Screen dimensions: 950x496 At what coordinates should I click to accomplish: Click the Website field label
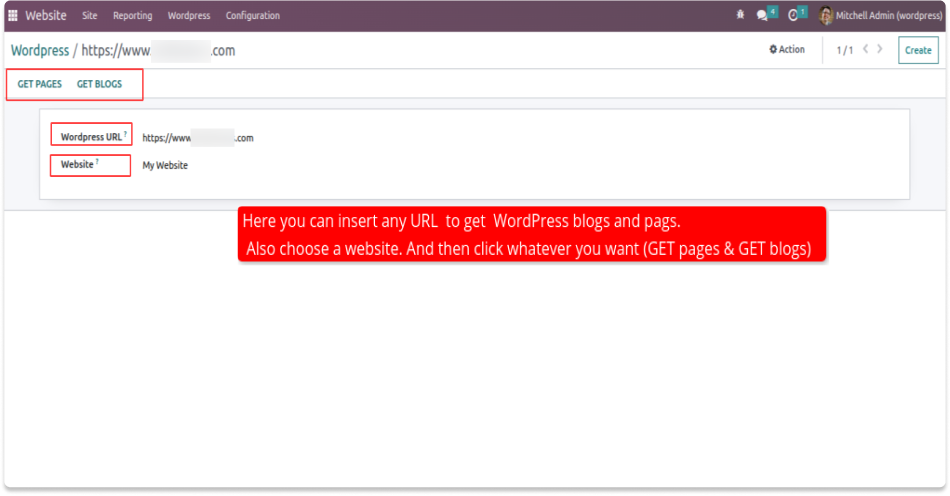click(77, 164)
